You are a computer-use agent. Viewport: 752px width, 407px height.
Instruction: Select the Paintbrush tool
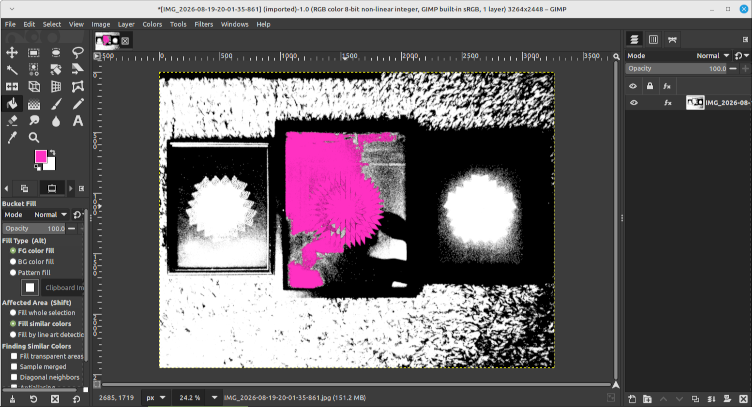point(56,104)
